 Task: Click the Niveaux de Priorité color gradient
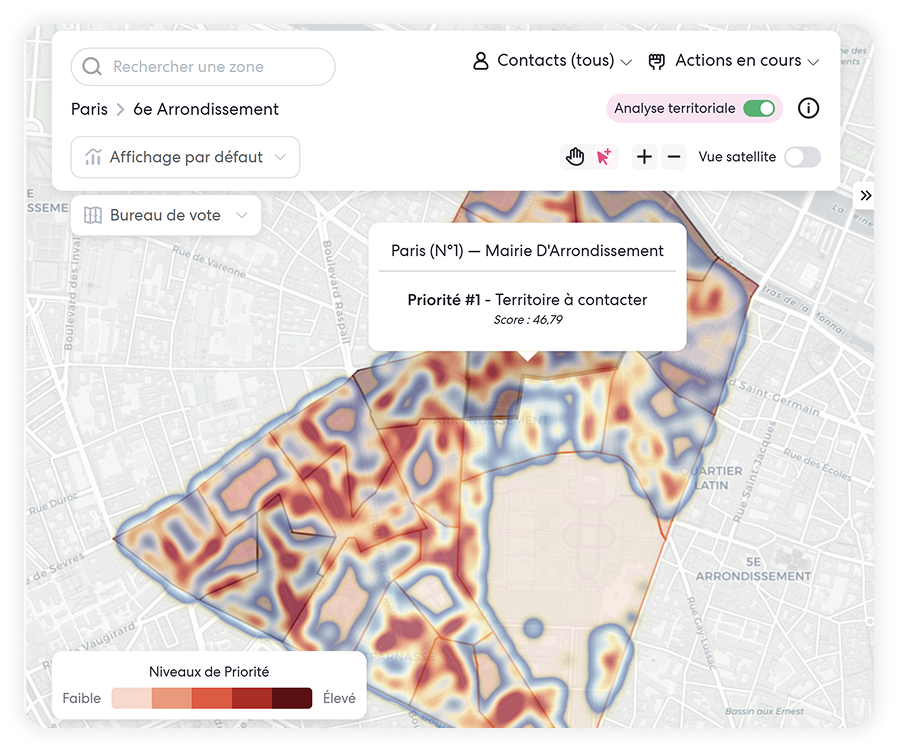211,698
